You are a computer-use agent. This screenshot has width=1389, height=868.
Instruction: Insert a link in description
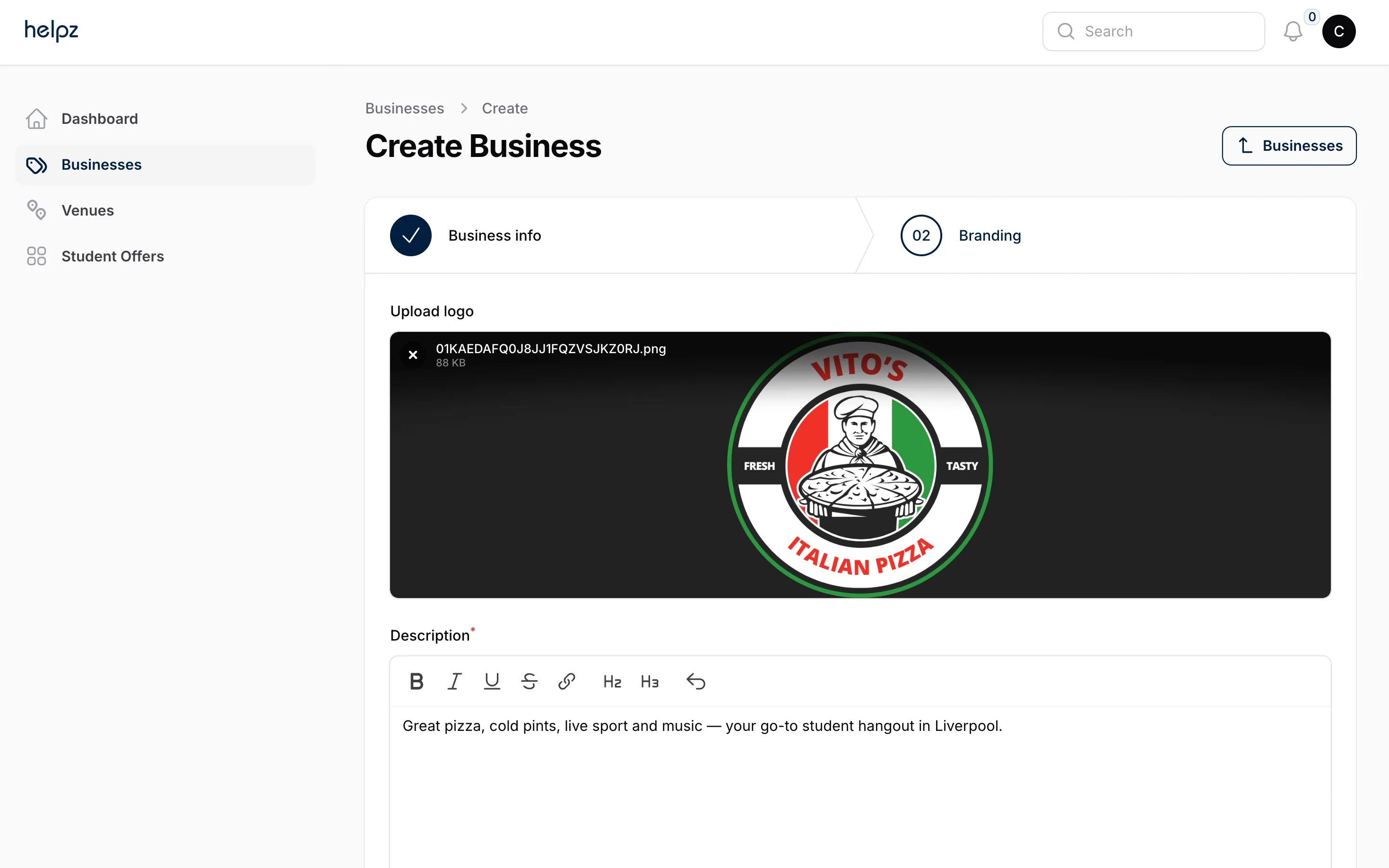[x=566, y=681]
